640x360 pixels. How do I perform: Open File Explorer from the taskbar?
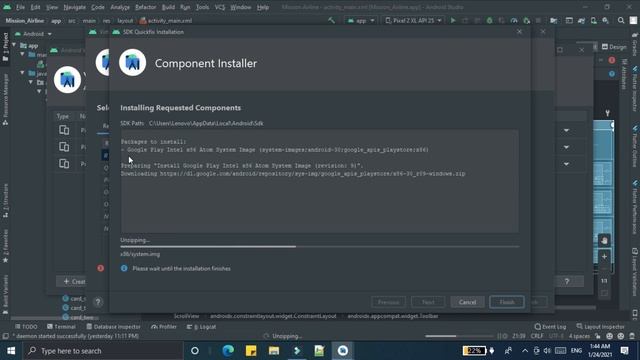tap(274, 351)
